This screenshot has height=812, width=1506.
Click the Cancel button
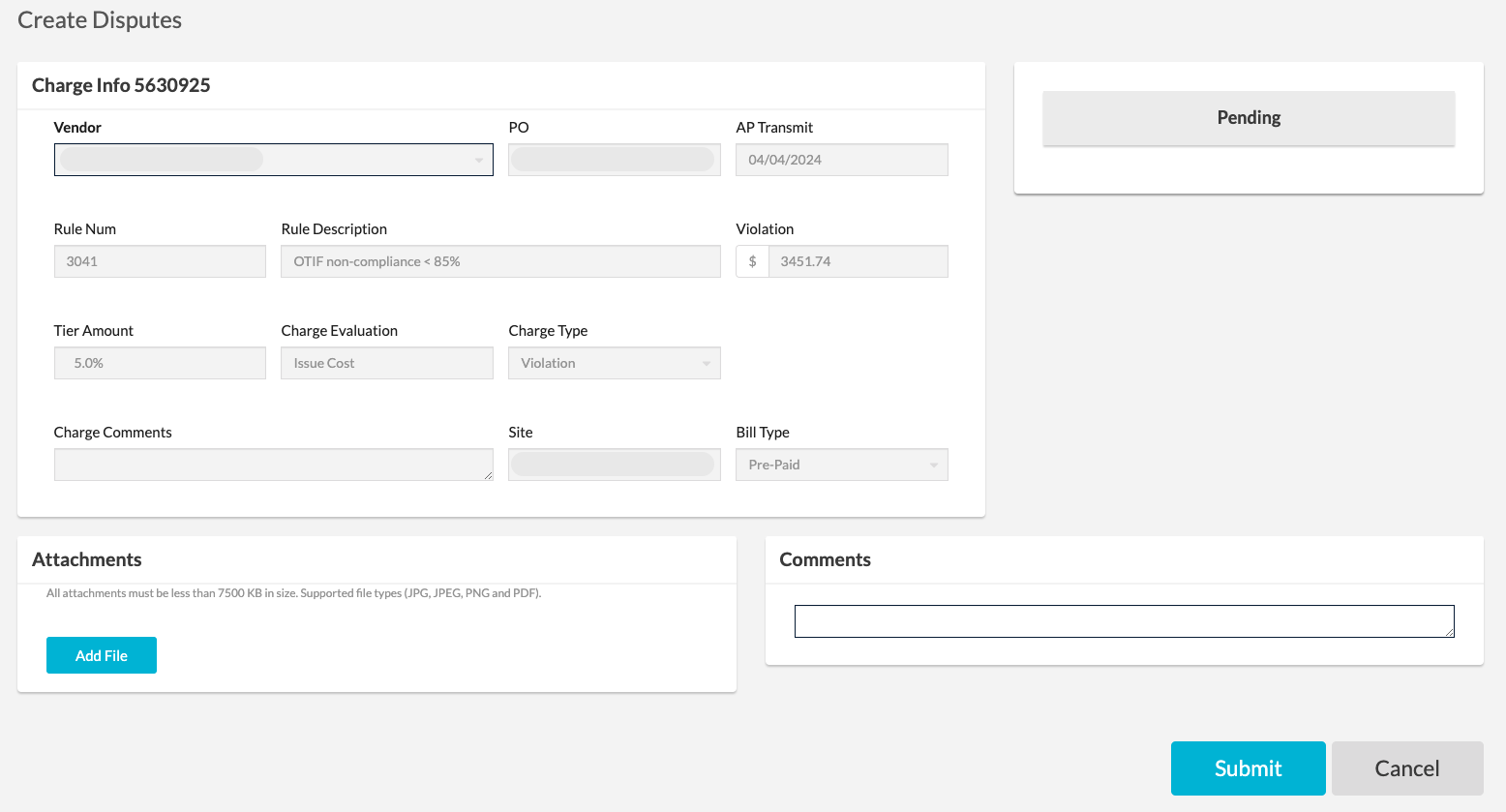coord(1406,767)
